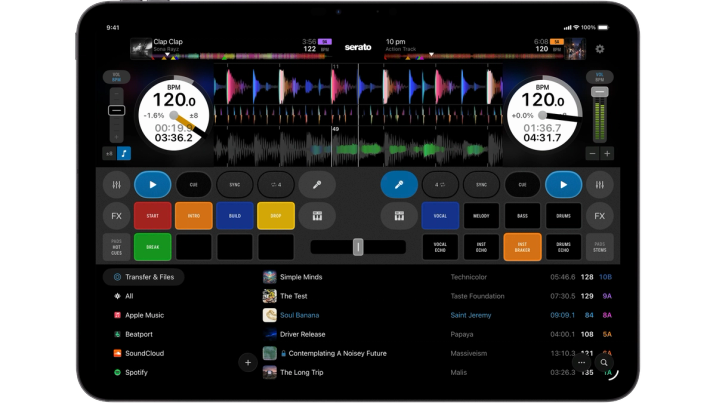
Task: Tap the INST ECHO pad
Action: (x=481, y=247)
